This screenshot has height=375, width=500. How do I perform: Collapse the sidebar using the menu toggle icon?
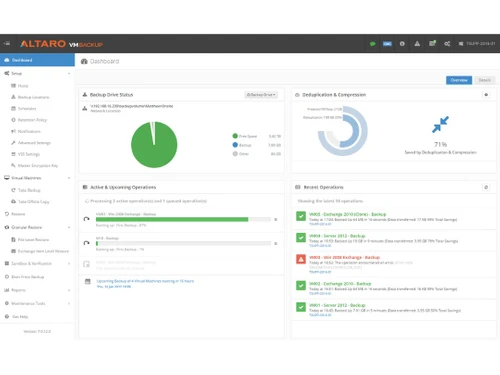(7, 43)
